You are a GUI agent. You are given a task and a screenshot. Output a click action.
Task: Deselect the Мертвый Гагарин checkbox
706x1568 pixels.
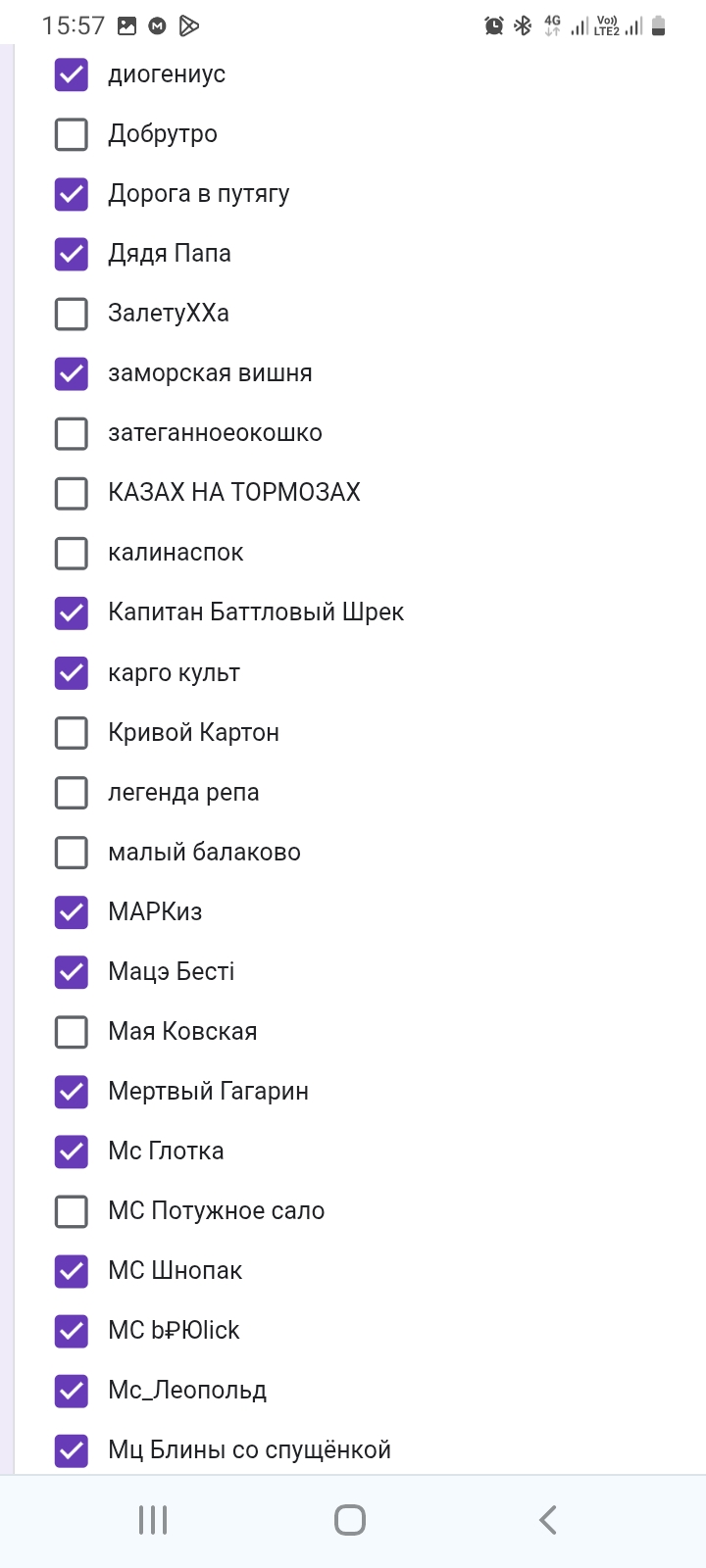[72, 1092]
